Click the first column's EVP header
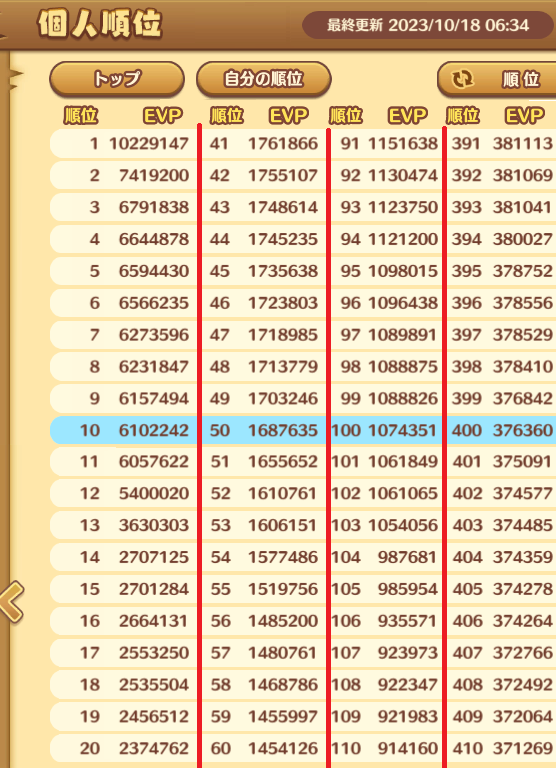The image size is (556, 768). tap(163, 116)
